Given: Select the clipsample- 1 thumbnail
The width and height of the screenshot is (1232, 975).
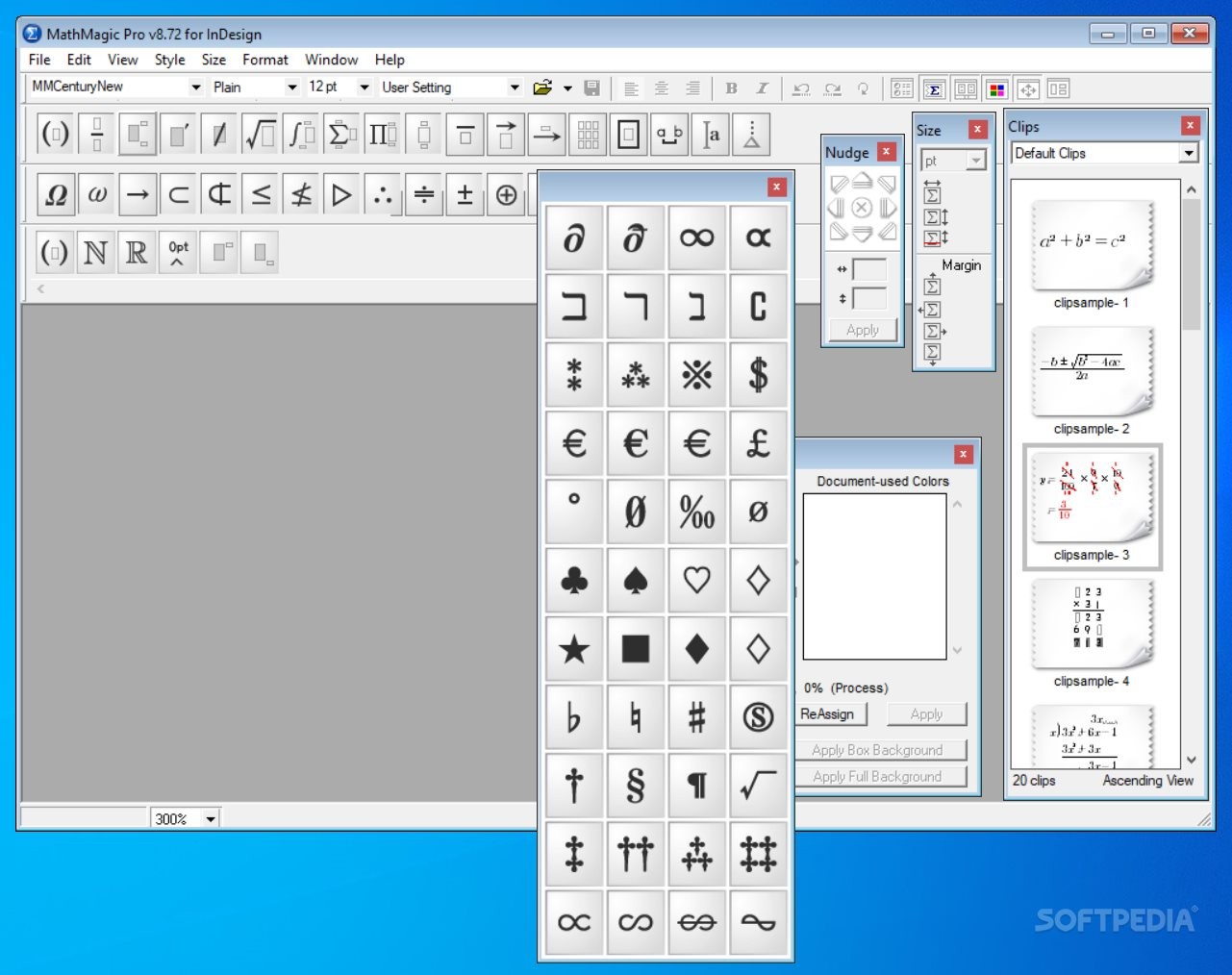Looking at the screenshot, I should (x=1092, y=247).
